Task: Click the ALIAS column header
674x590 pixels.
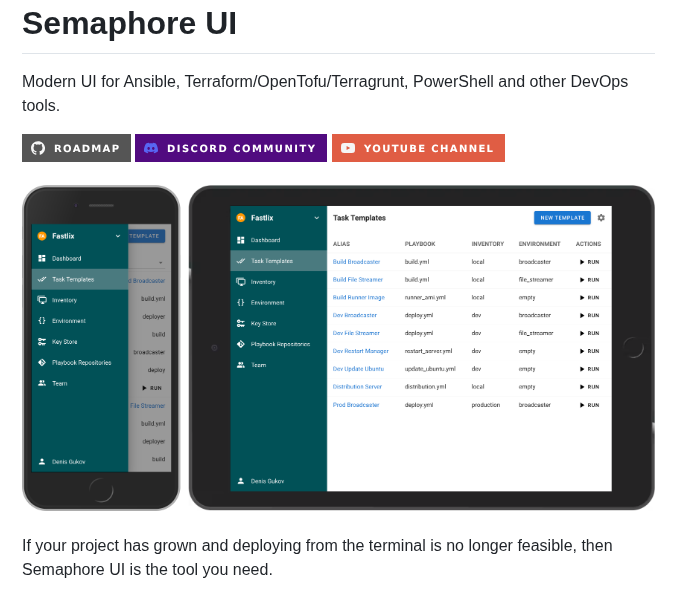Action: tap(341, 244)
